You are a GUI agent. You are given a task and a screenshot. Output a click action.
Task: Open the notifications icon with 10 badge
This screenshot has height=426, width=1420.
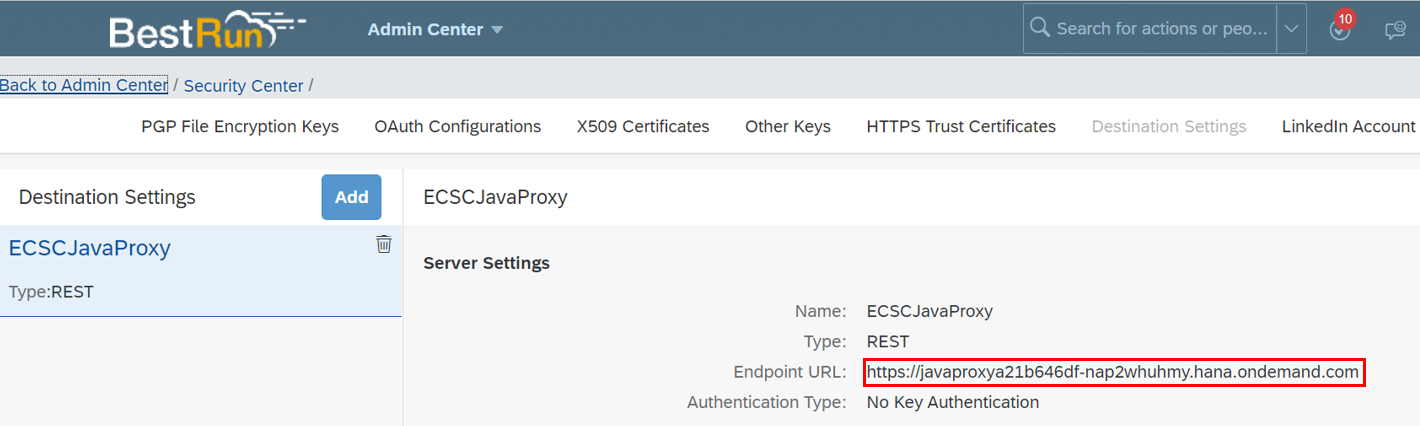click(1341, 28)
